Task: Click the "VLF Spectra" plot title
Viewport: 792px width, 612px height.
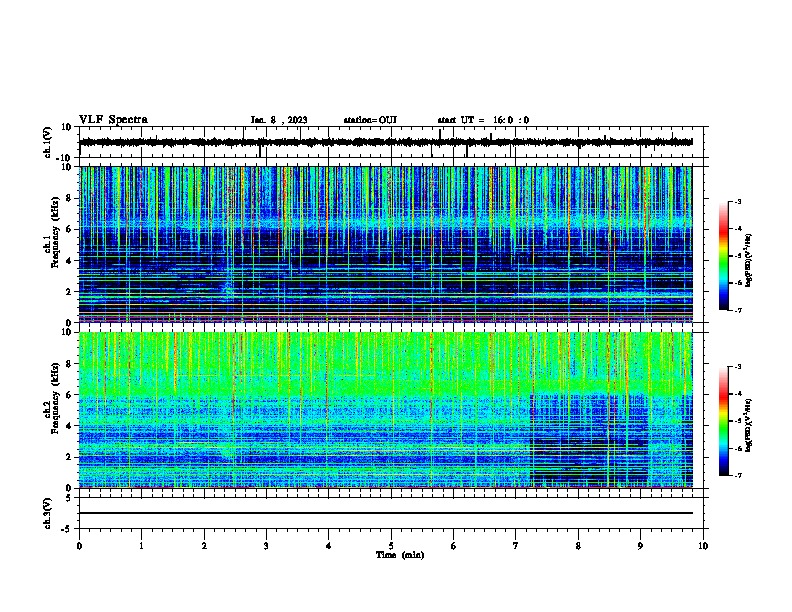Action: (x=113, y=120)
